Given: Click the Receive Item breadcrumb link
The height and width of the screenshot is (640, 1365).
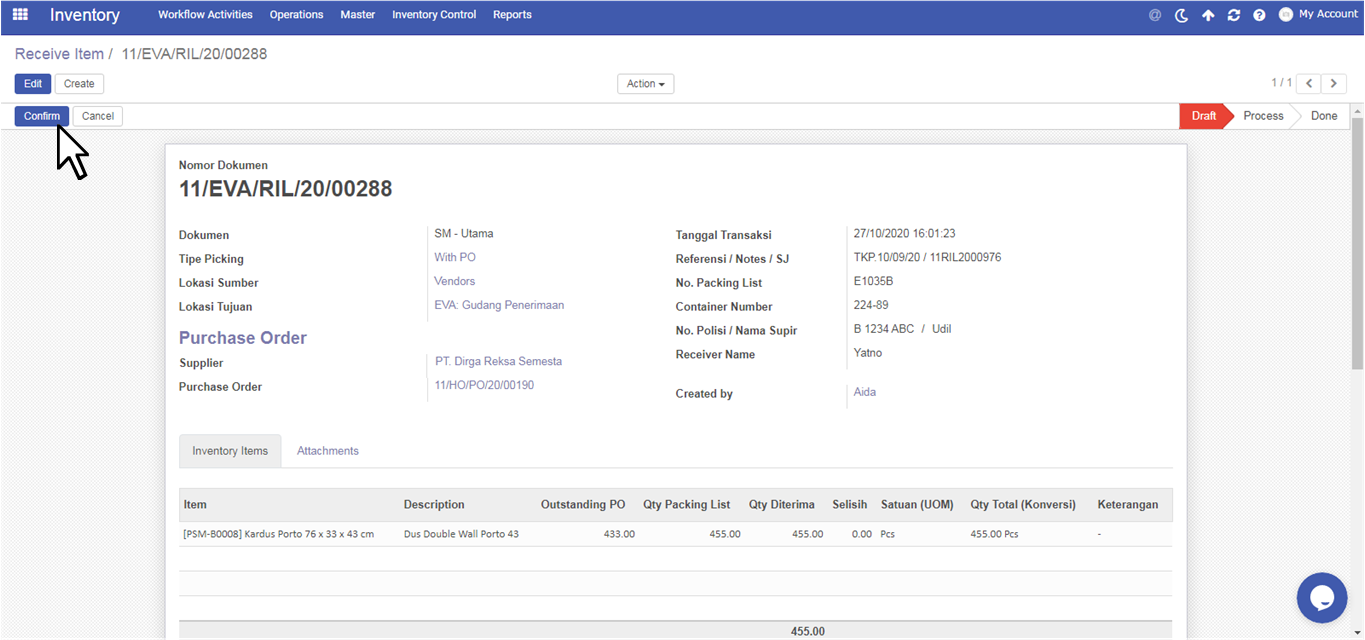Looking at the screenshot, I should [x=59, y=54].
